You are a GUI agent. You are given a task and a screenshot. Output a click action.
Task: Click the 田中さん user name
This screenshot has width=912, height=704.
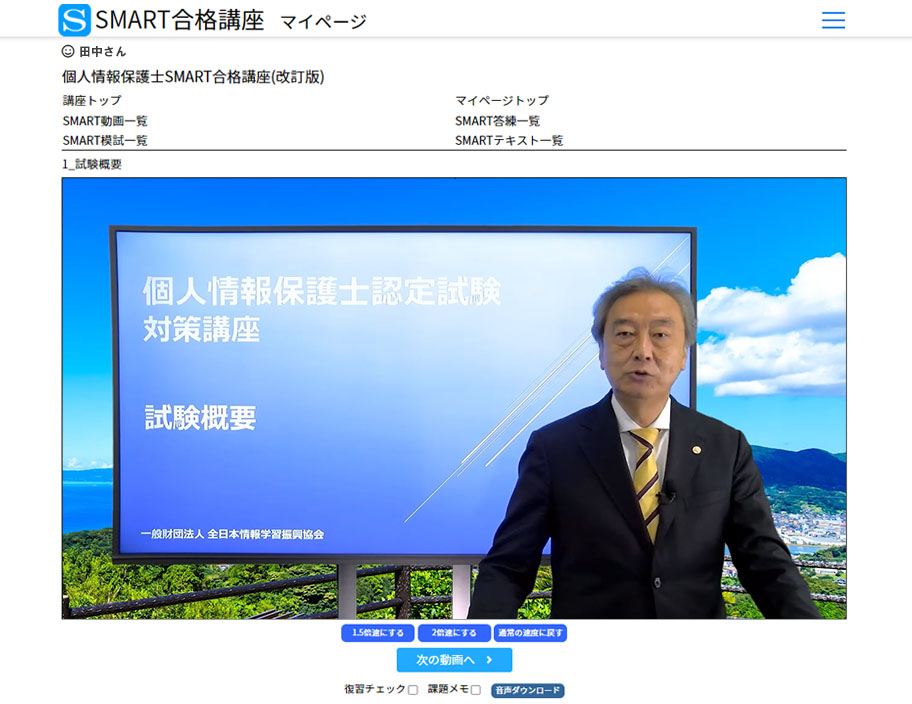(x=102, y=51)
